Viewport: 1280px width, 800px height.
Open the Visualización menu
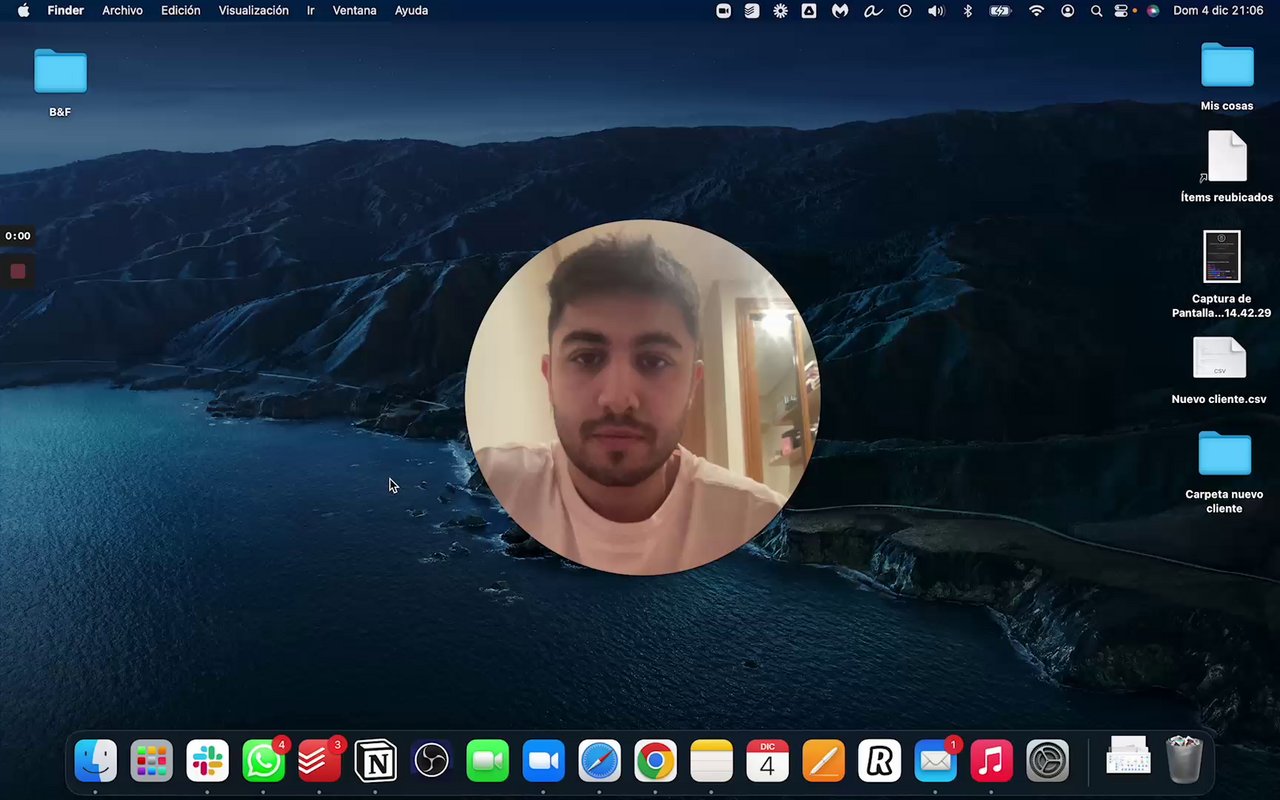click(254, 11)
